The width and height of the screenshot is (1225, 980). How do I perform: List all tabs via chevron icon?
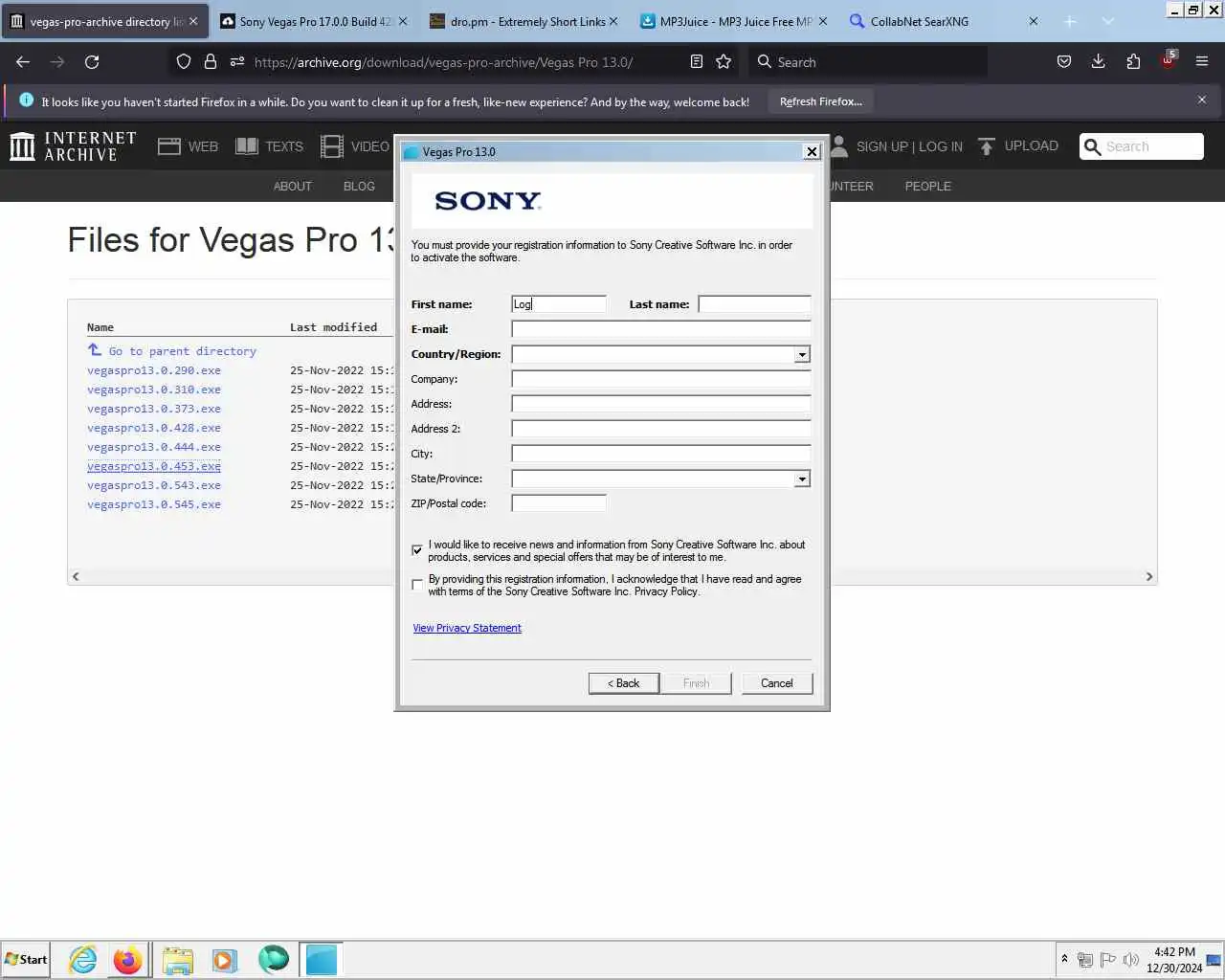[x=1107, y=21]
